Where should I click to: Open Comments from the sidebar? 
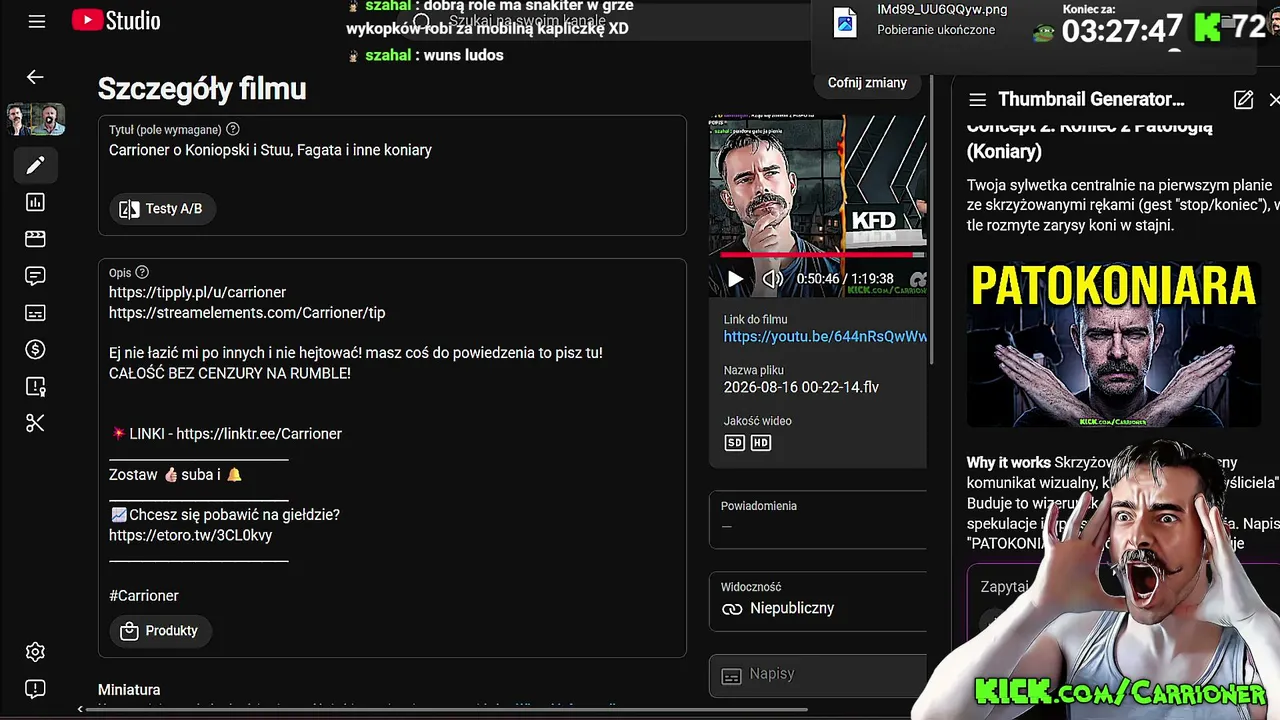[35, 276]
